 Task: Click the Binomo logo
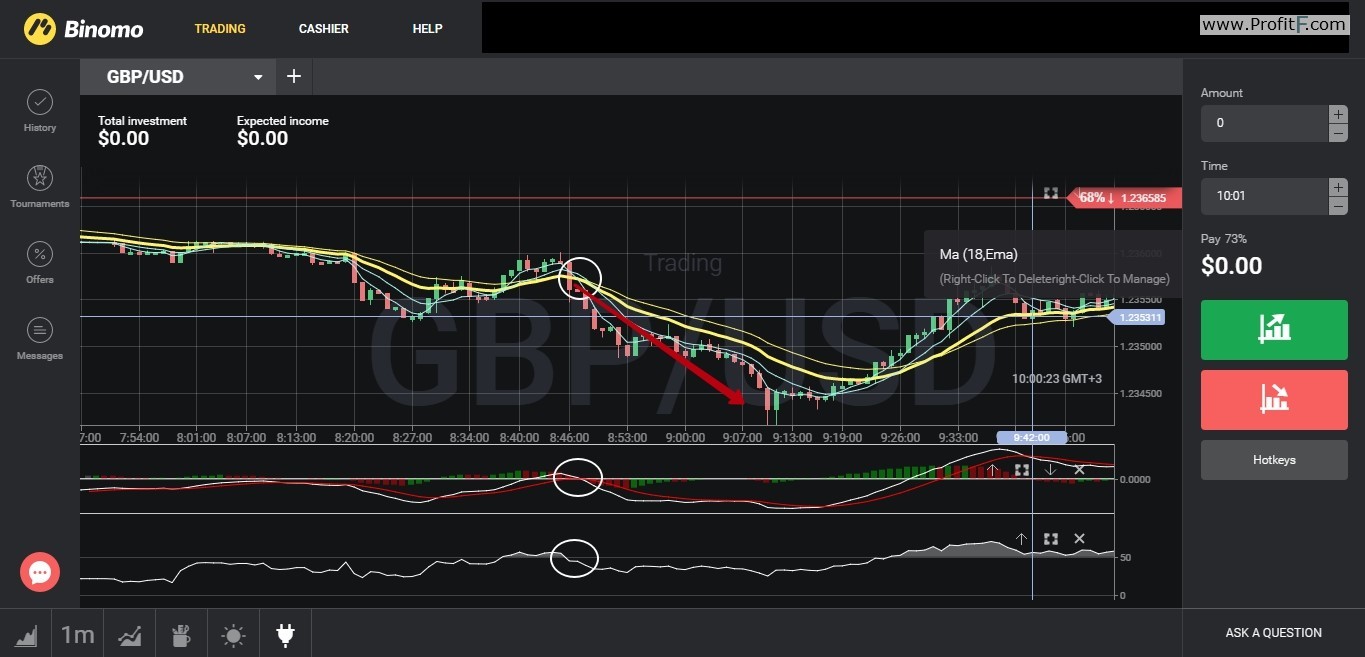click(x=83, y=29)
